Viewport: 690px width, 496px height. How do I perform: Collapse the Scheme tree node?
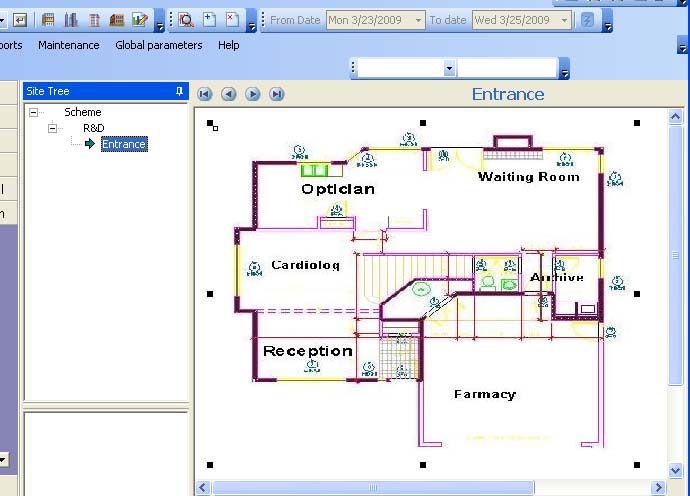point(34,112)
